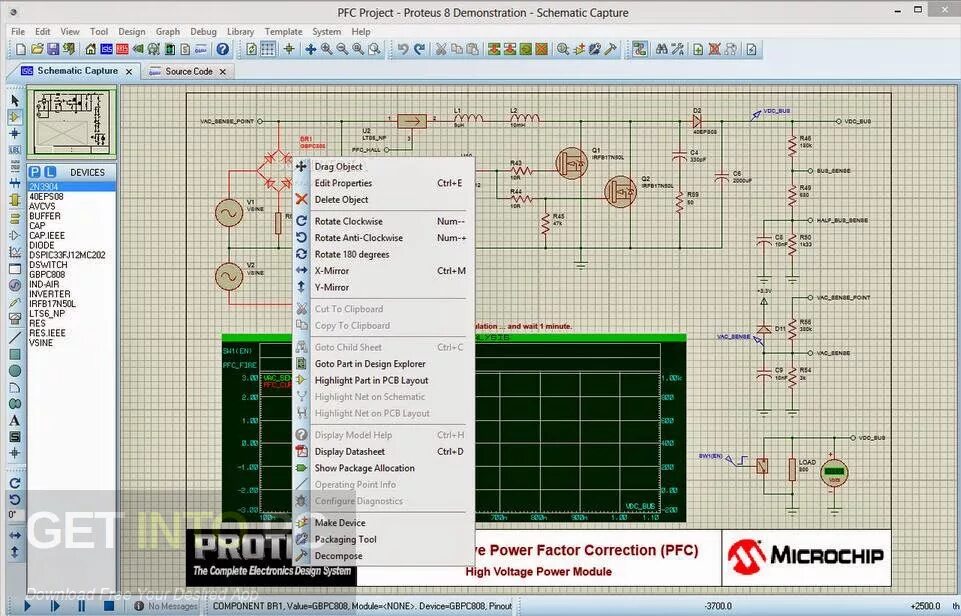Image resolution: width=961 pixels, height=616 pixels.
Task: Click the Stop simulation button
Action: (108, 606)
